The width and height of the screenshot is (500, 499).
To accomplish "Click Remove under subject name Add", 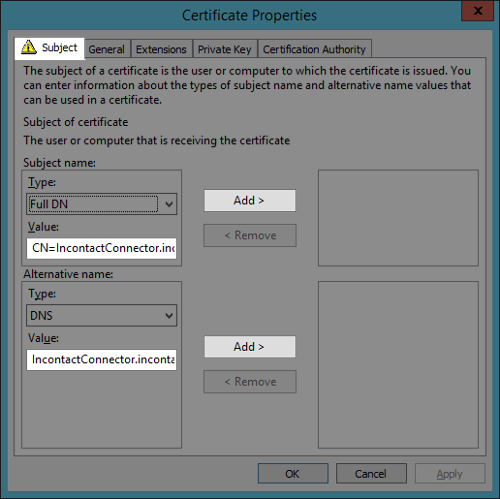I will point(250,235).
